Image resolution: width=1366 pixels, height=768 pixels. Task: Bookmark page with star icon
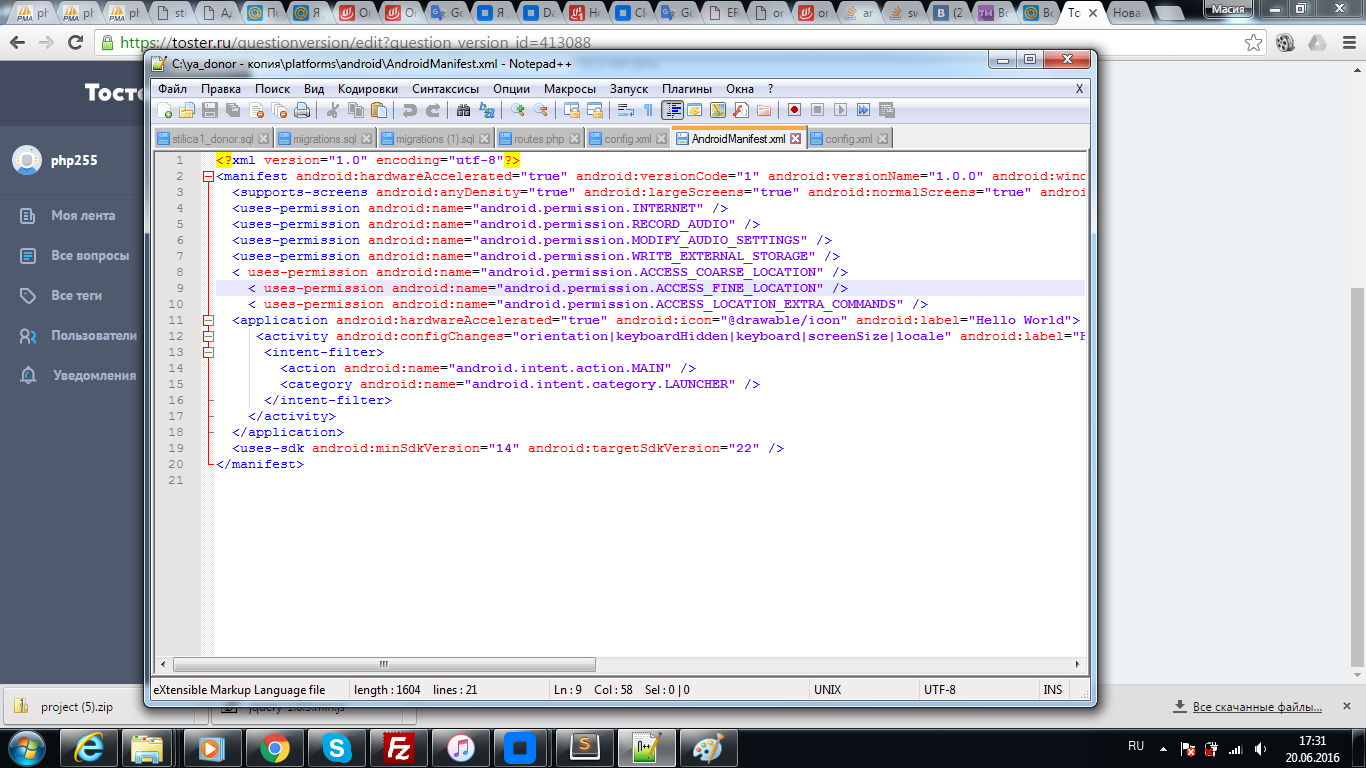point(1253,43)
